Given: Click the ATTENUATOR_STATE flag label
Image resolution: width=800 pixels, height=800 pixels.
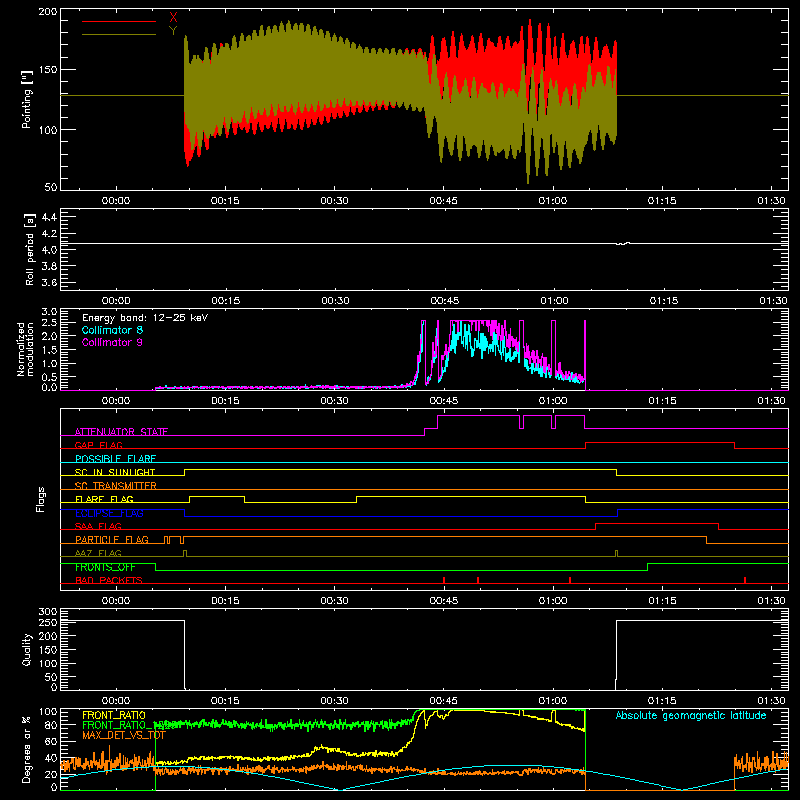Looking at the screenshot, I should click(x=121, y=432).
